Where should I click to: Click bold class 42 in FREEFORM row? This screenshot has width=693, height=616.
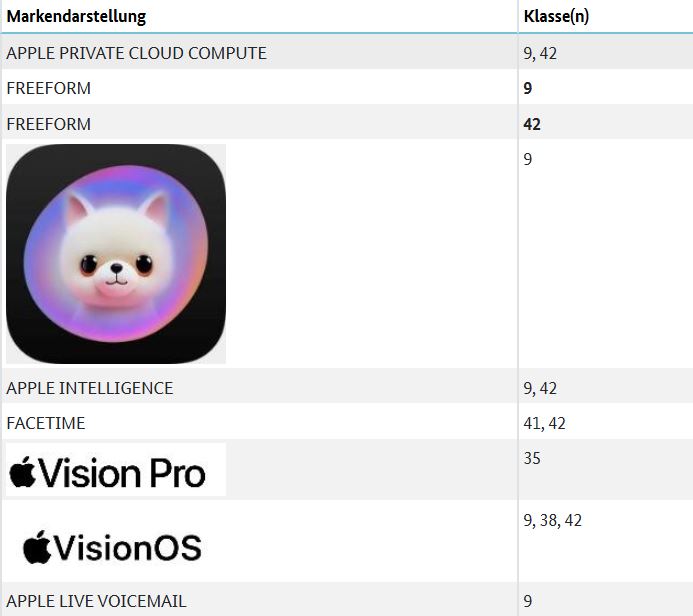point(532,124)
